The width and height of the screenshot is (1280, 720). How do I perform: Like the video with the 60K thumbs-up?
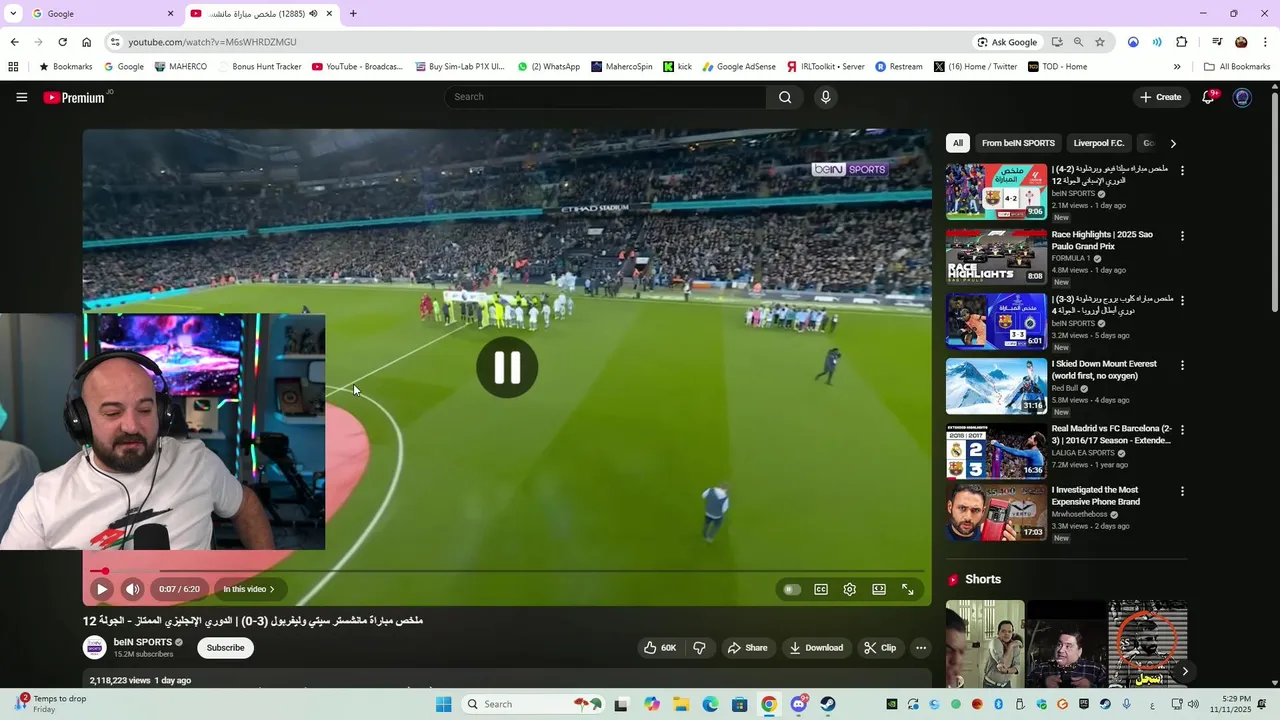coord(660,648)
